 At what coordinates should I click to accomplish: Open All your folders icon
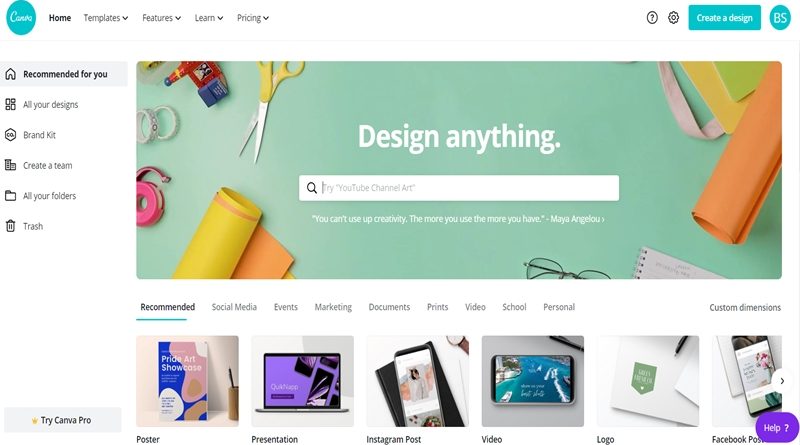click(x=10, y=196)
